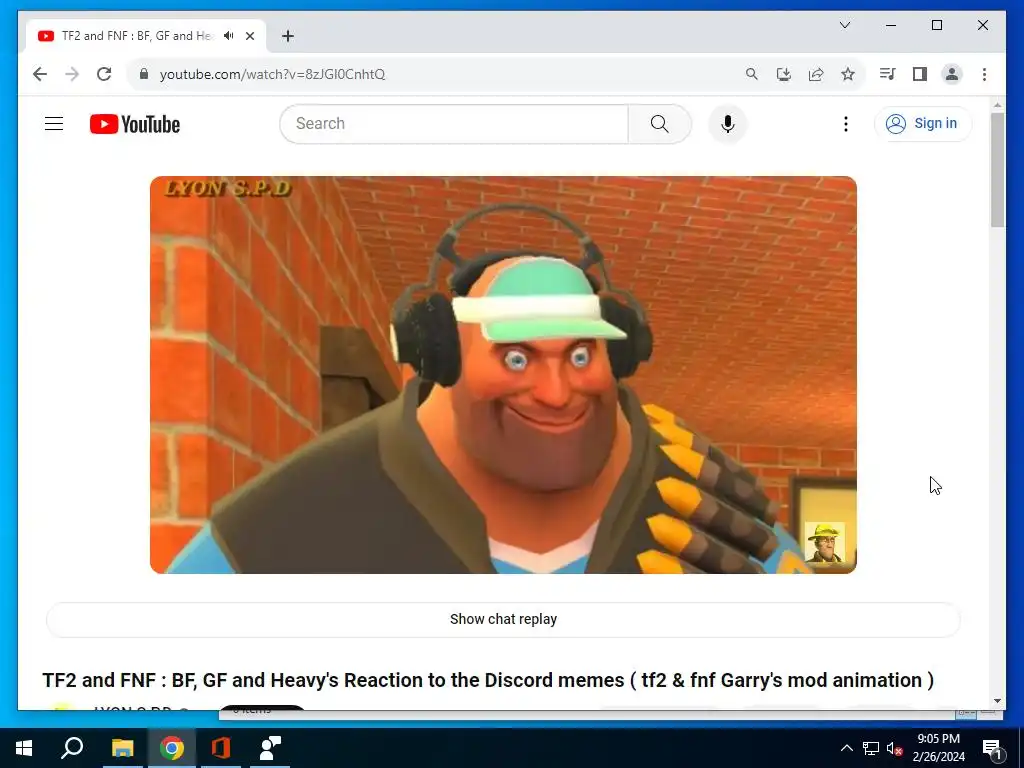Viewport: 1024px width, 768px height.
Task: Click the muted volume tray icon
Action: click(895, 748)
